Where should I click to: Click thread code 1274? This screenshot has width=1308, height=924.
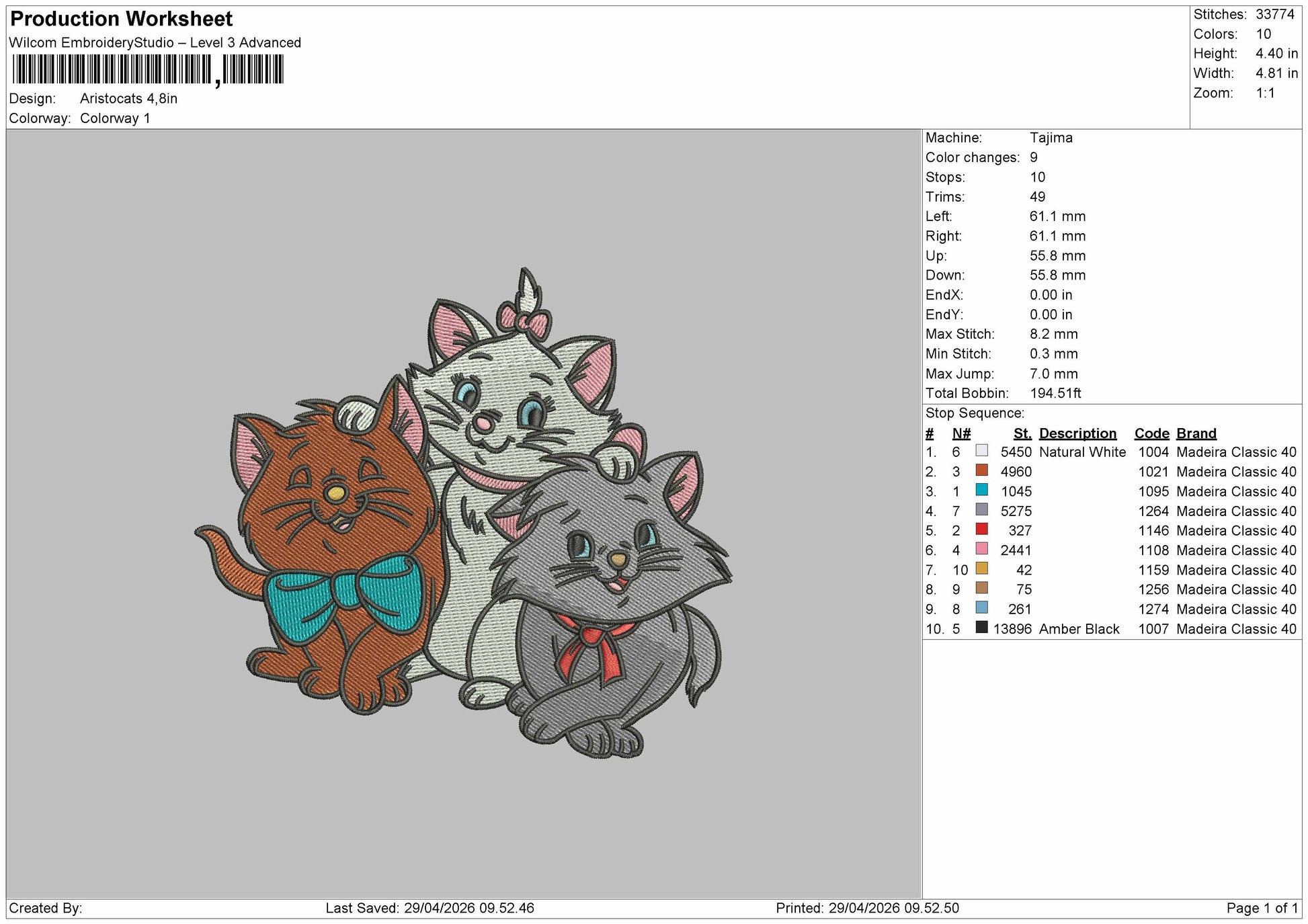[1153, 610]
